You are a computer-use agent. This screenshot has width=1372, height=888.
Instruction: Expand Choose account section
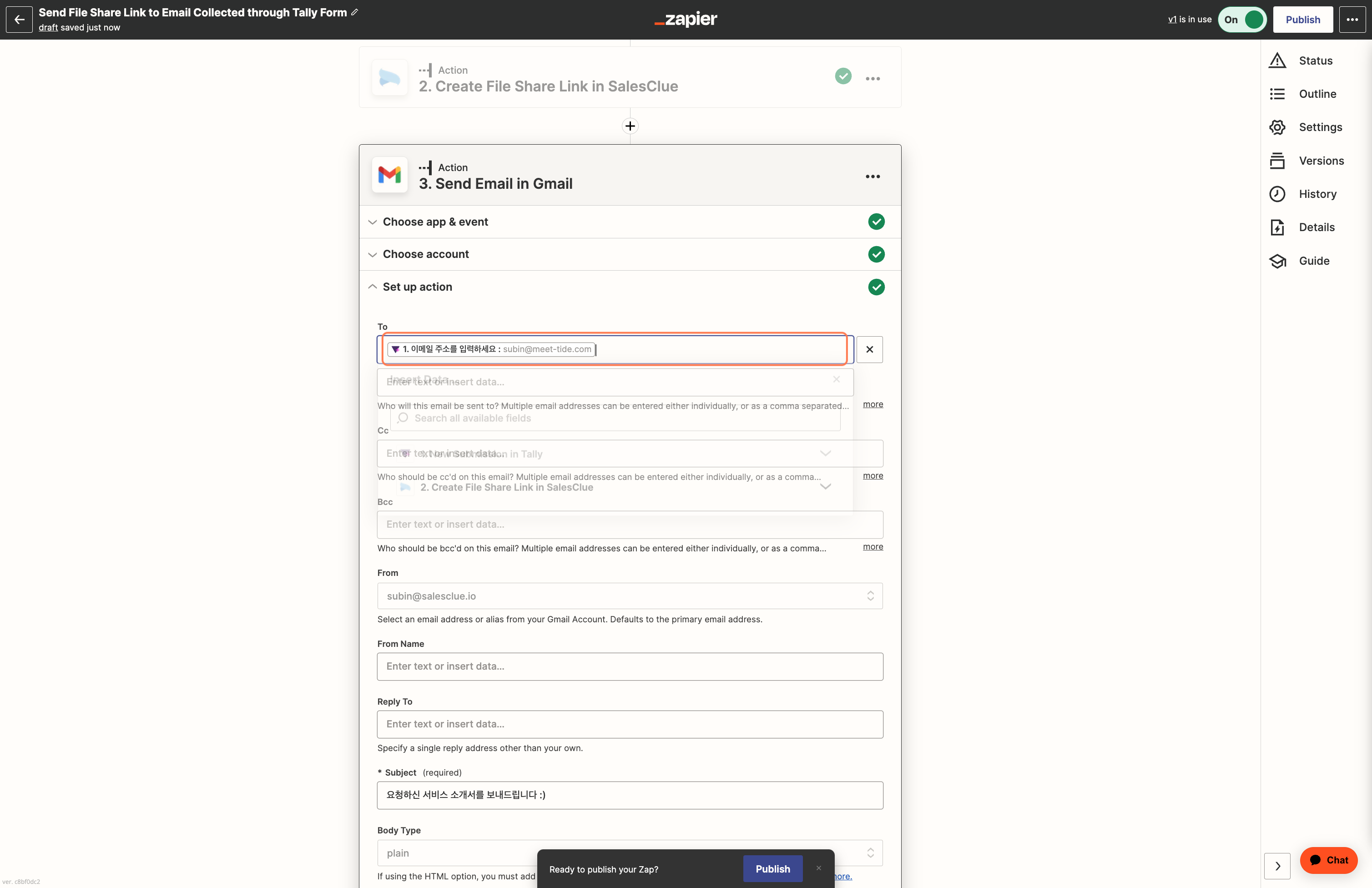(x=630, y=254)
